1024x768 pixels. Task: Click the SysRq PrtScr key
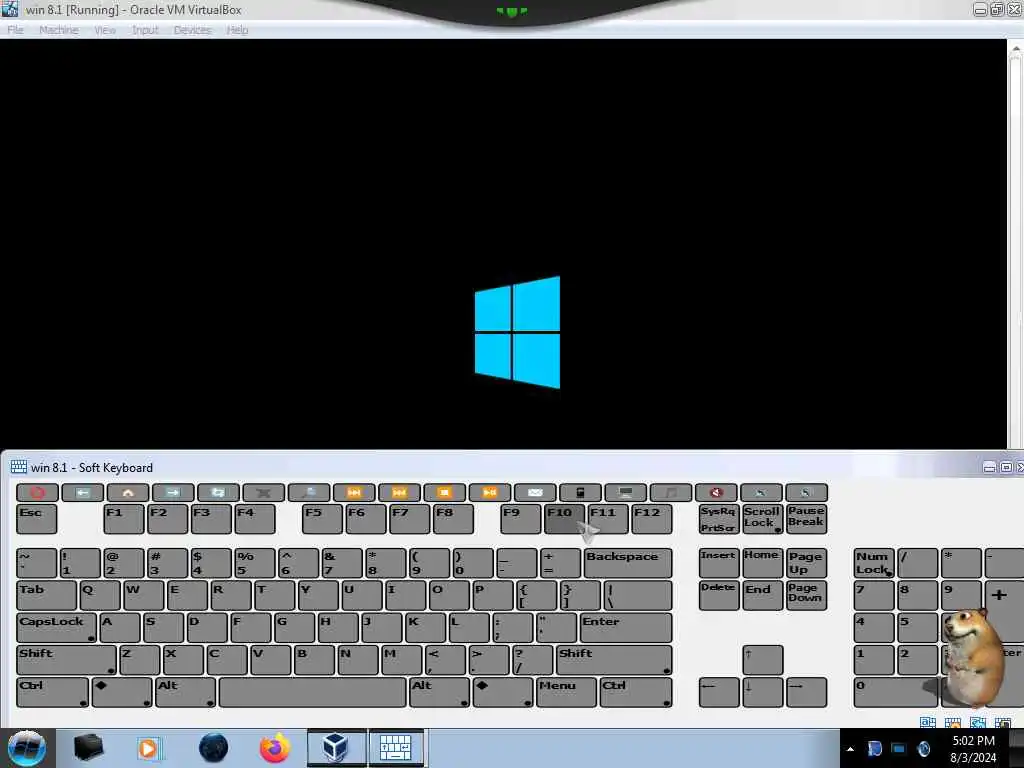pyautogui.click(x=718, y=519)
